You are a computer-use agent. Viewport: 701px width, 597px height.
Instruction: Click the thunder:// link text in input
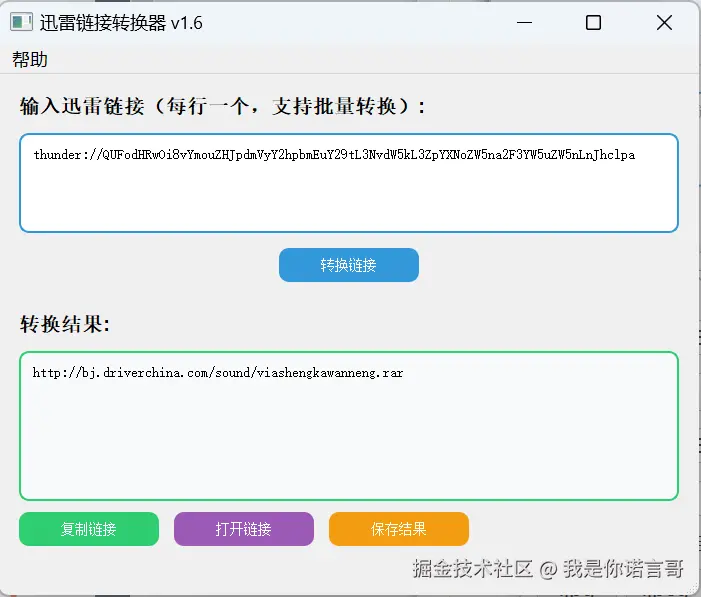334,155
